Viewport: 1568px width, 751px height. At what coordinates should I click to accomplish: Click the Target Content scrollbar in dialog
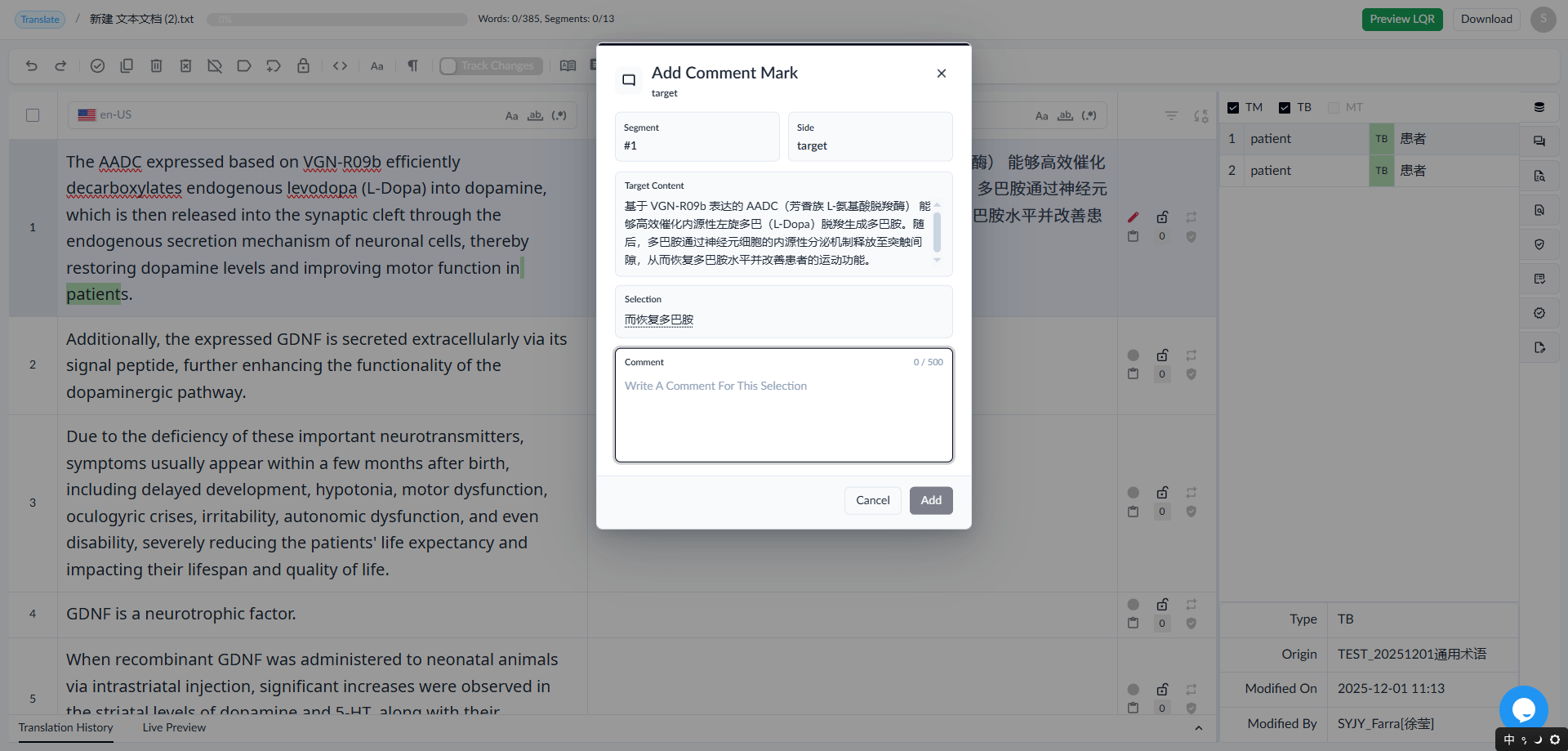click(x=937, y=232)
